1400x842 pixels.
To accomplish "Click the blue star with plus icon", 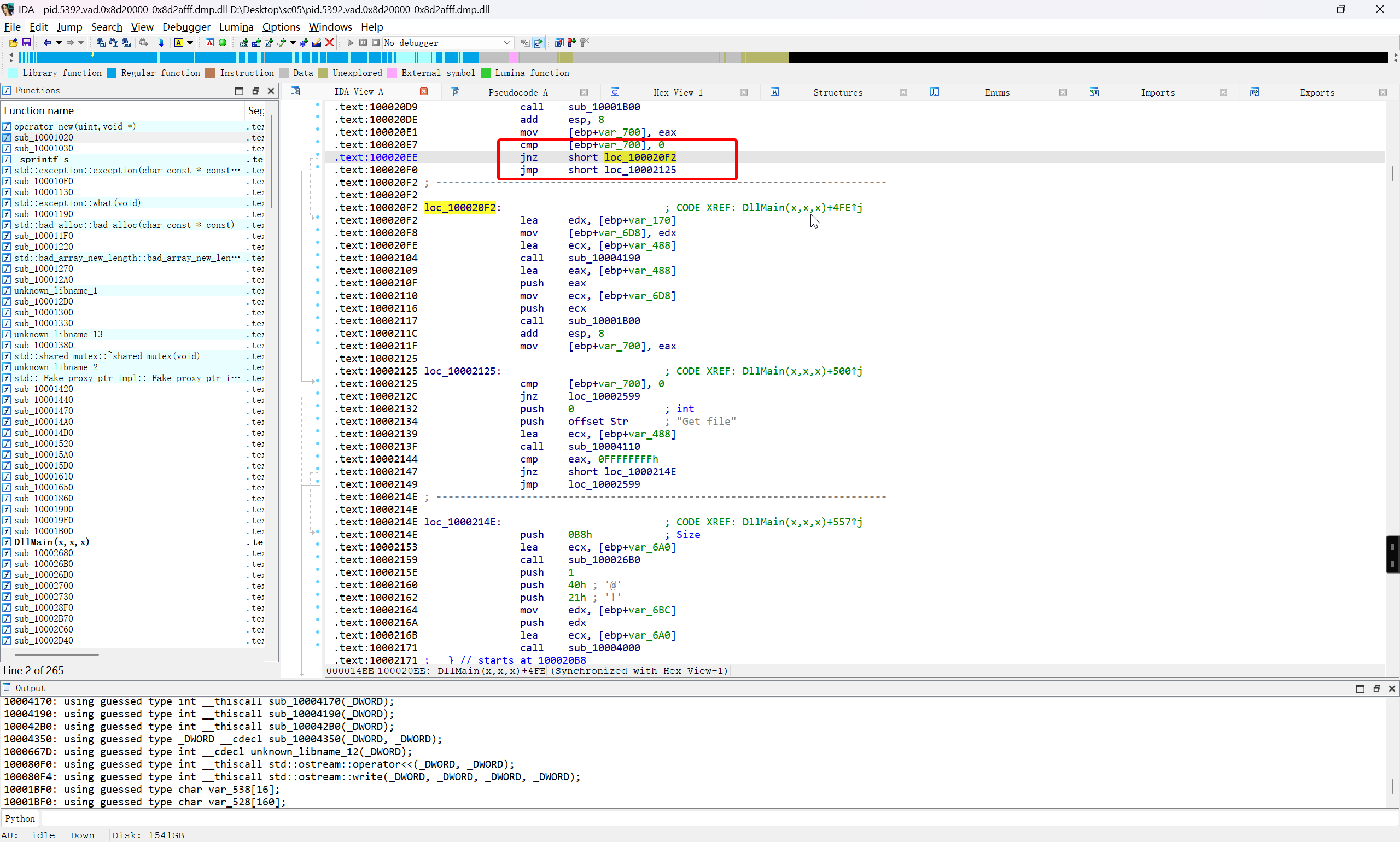I will point(304,43).
